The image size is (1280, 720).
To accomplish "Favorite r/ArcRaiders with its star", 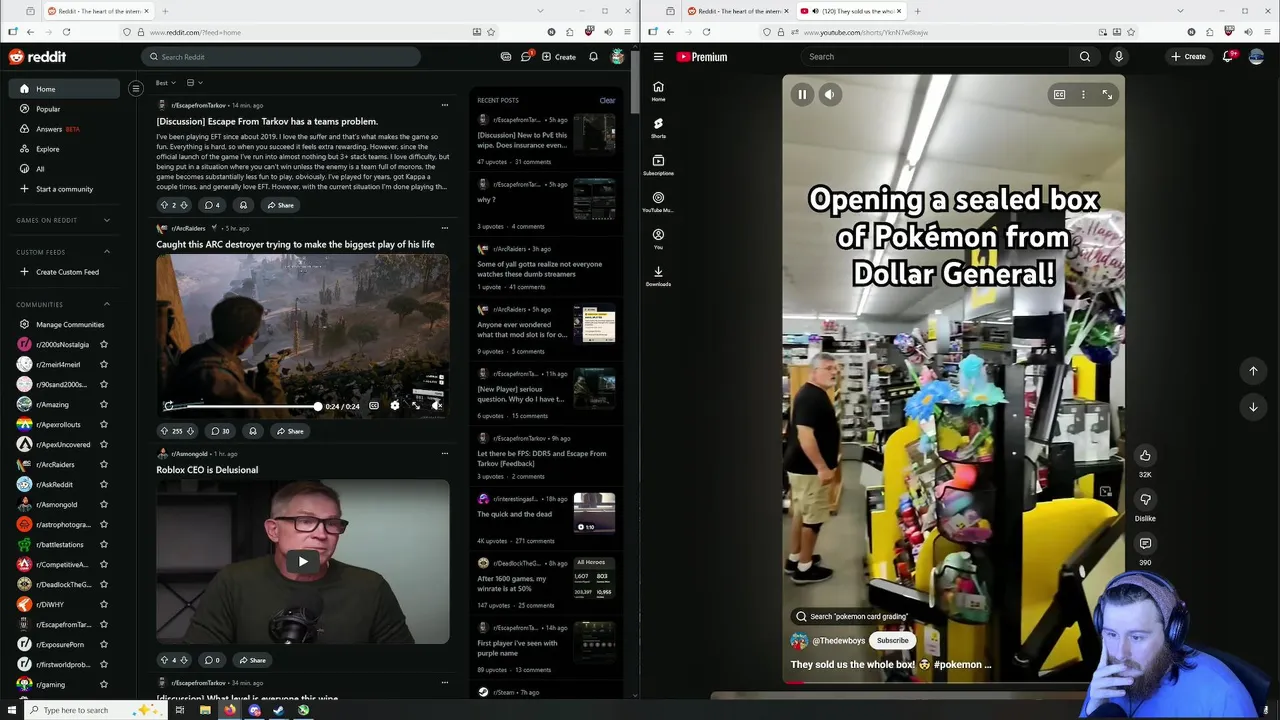I will point(103,464).
